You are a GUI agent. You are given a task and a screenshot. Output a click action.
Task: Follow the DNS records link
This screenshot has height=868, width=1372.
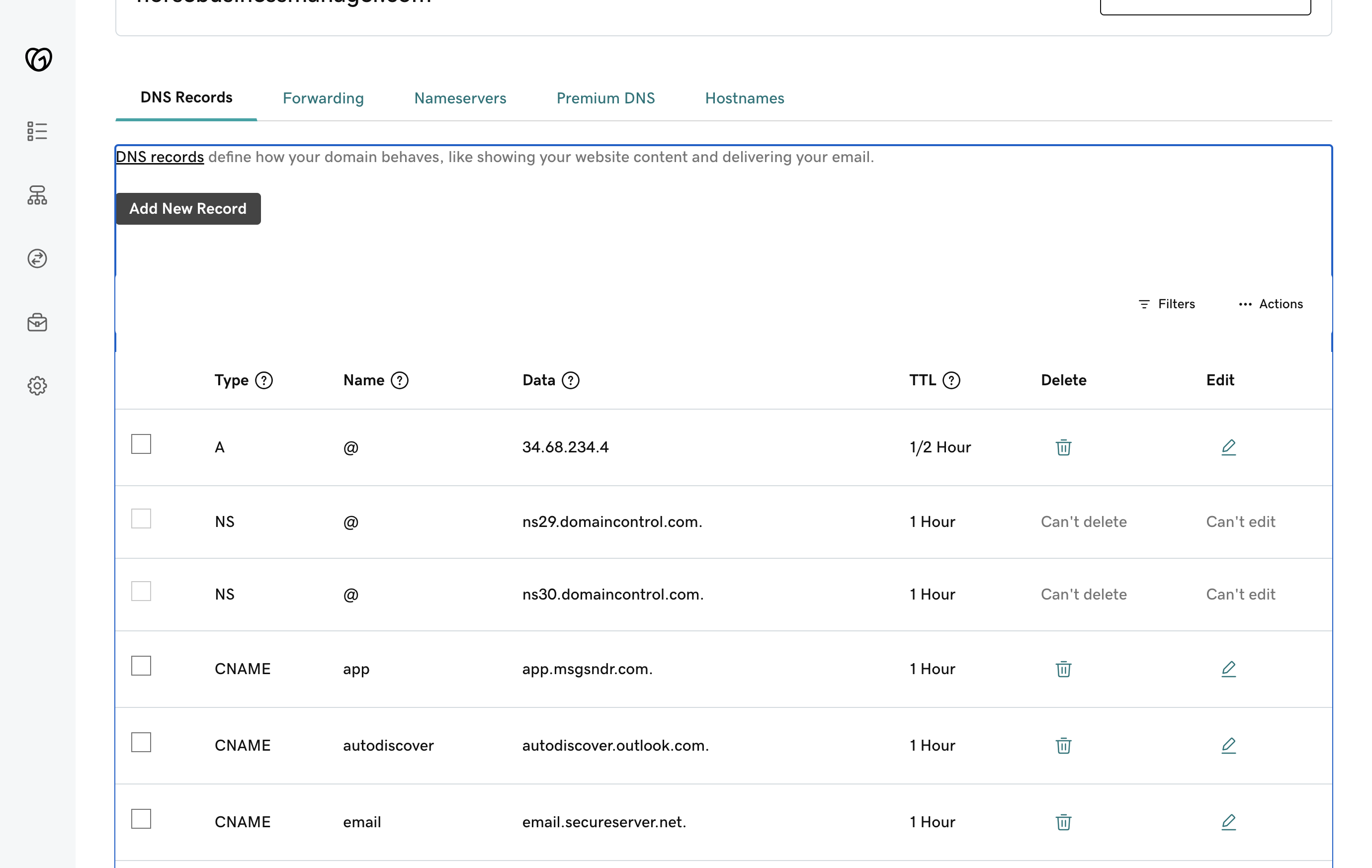(x=160, y=157)
